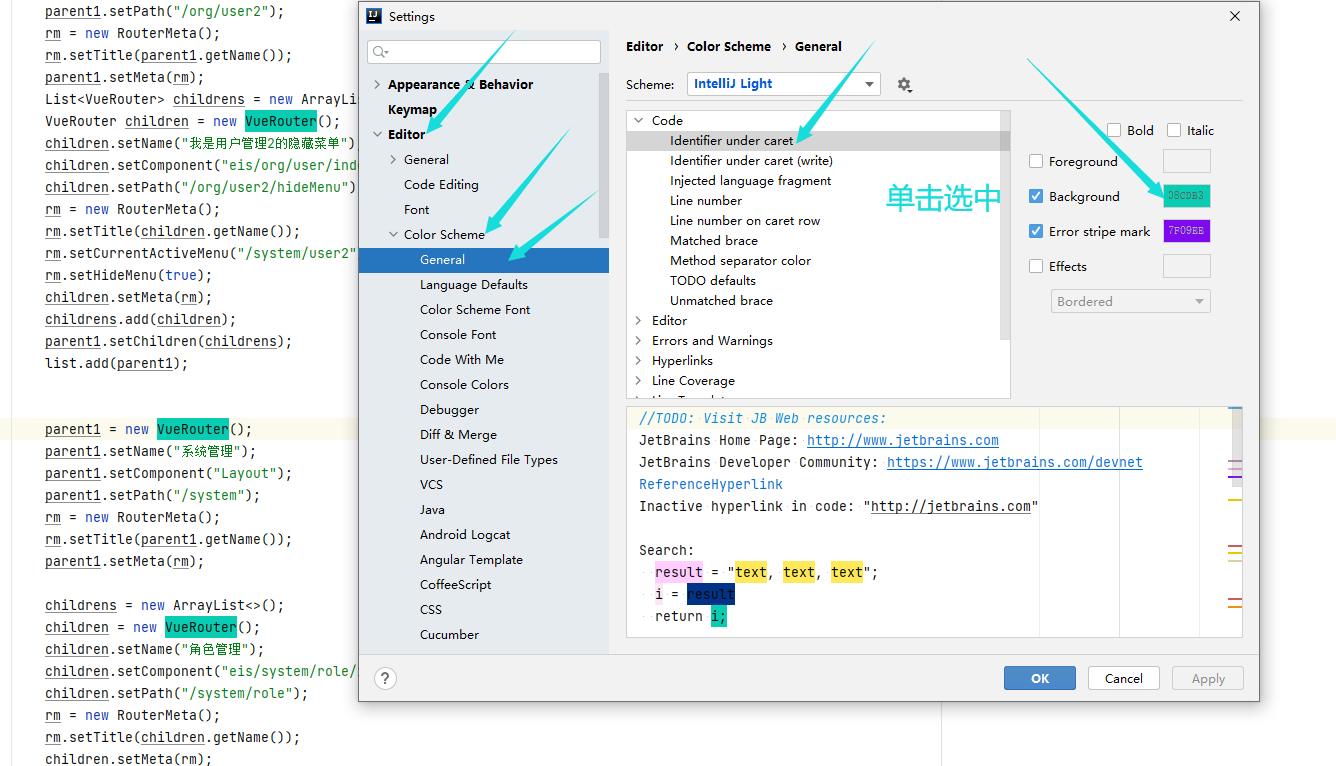Image resolution: width=1336 pixels, height=766 pixels.
Task: Click the Apply button
Action: pos(1208,678)
